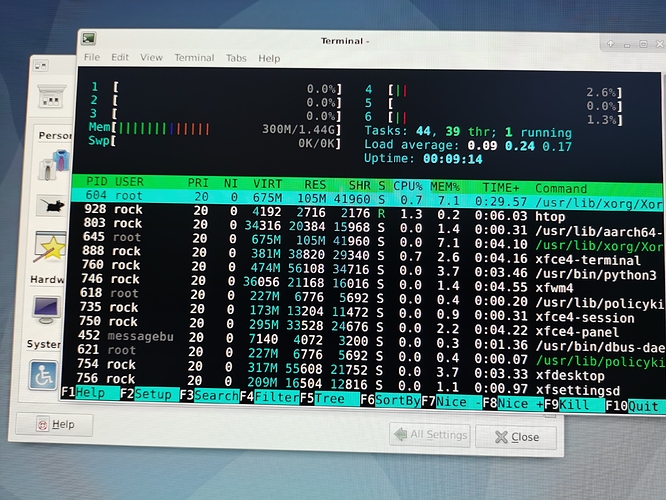Open the star wand window tweaks icon
The image size is (666, 500).
(x=50, y=247)
